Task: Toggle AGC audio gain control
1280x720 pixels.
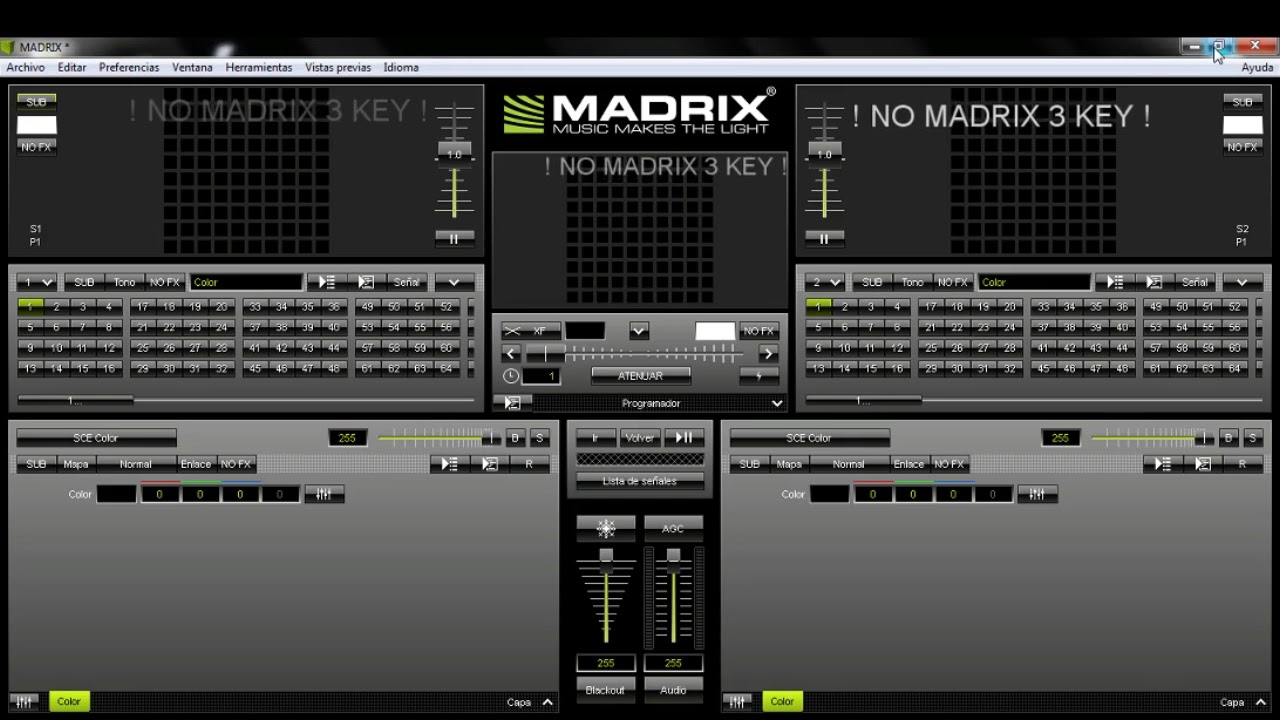Action: [x=673, y=528]
